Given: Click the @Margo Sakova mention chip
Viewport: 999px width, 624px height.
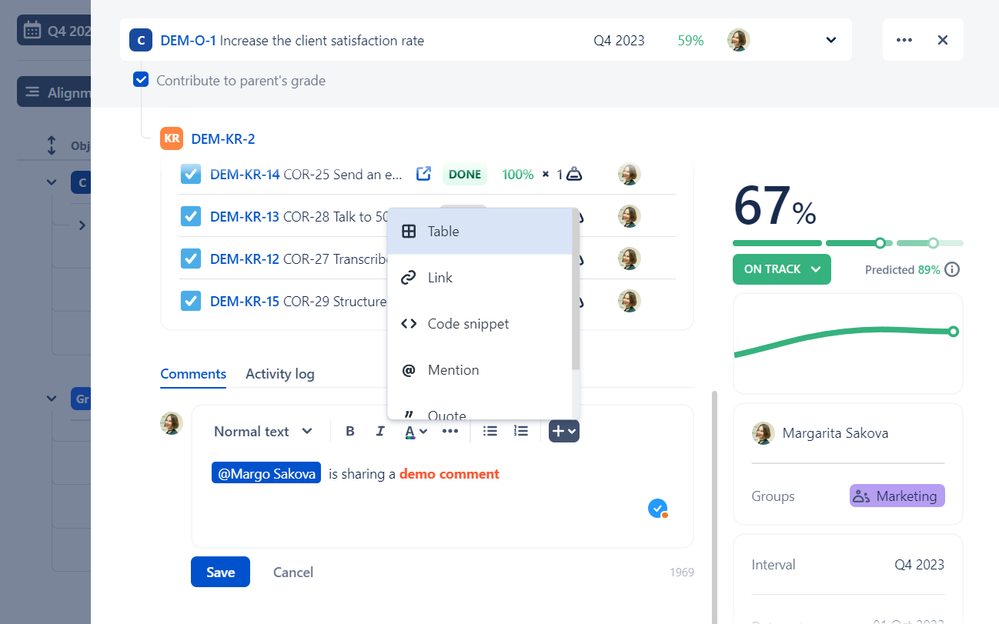Looking at the screenshot, I should click(266, 474).
